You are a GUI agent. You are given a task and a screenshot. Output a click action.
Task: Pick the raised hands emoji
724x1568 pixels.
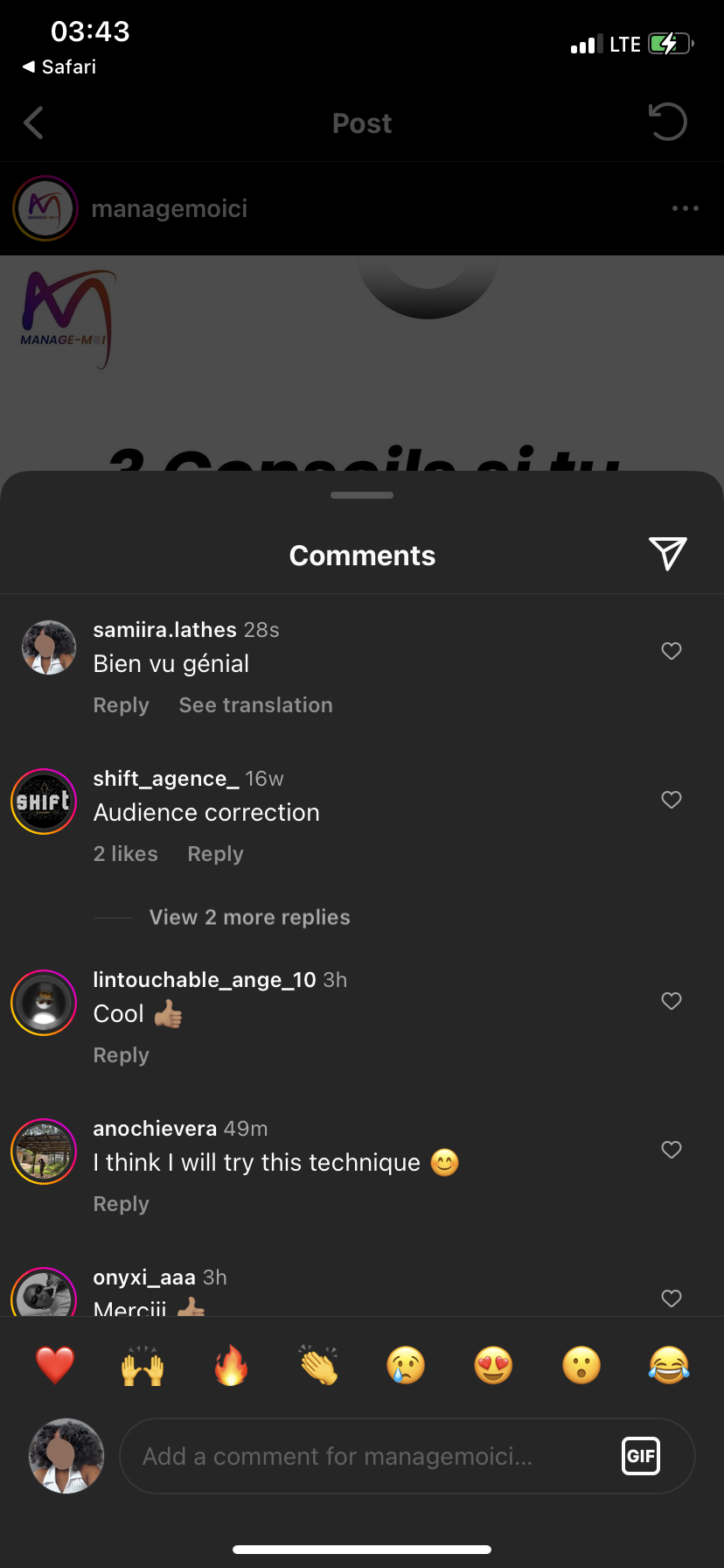[x=143, y=1365]
